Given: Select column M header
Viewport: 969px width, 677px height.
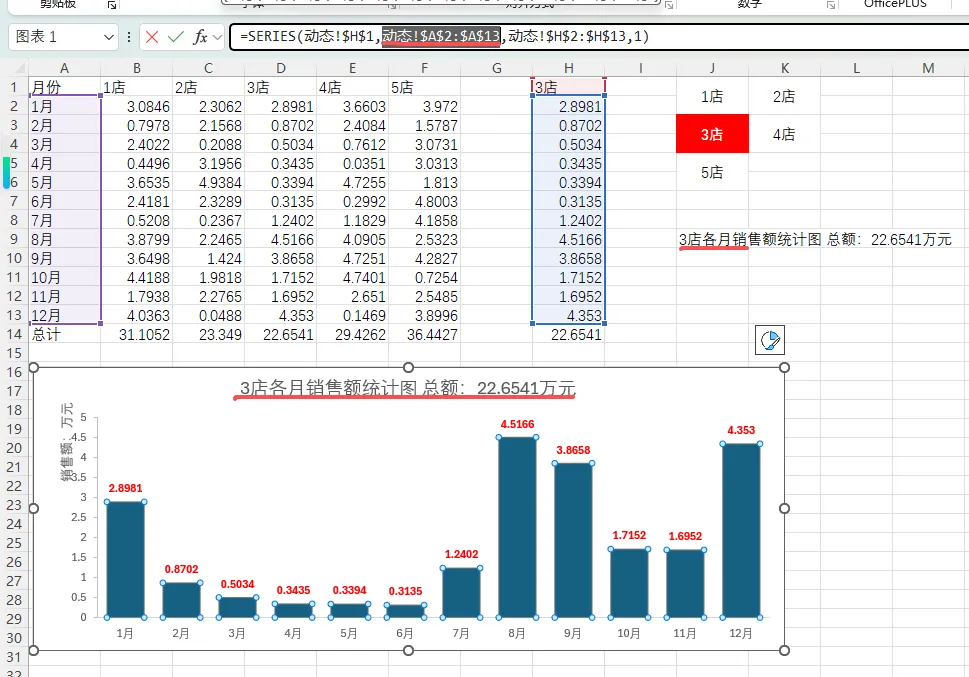Looking at the screenshot, I should [928, 68].
